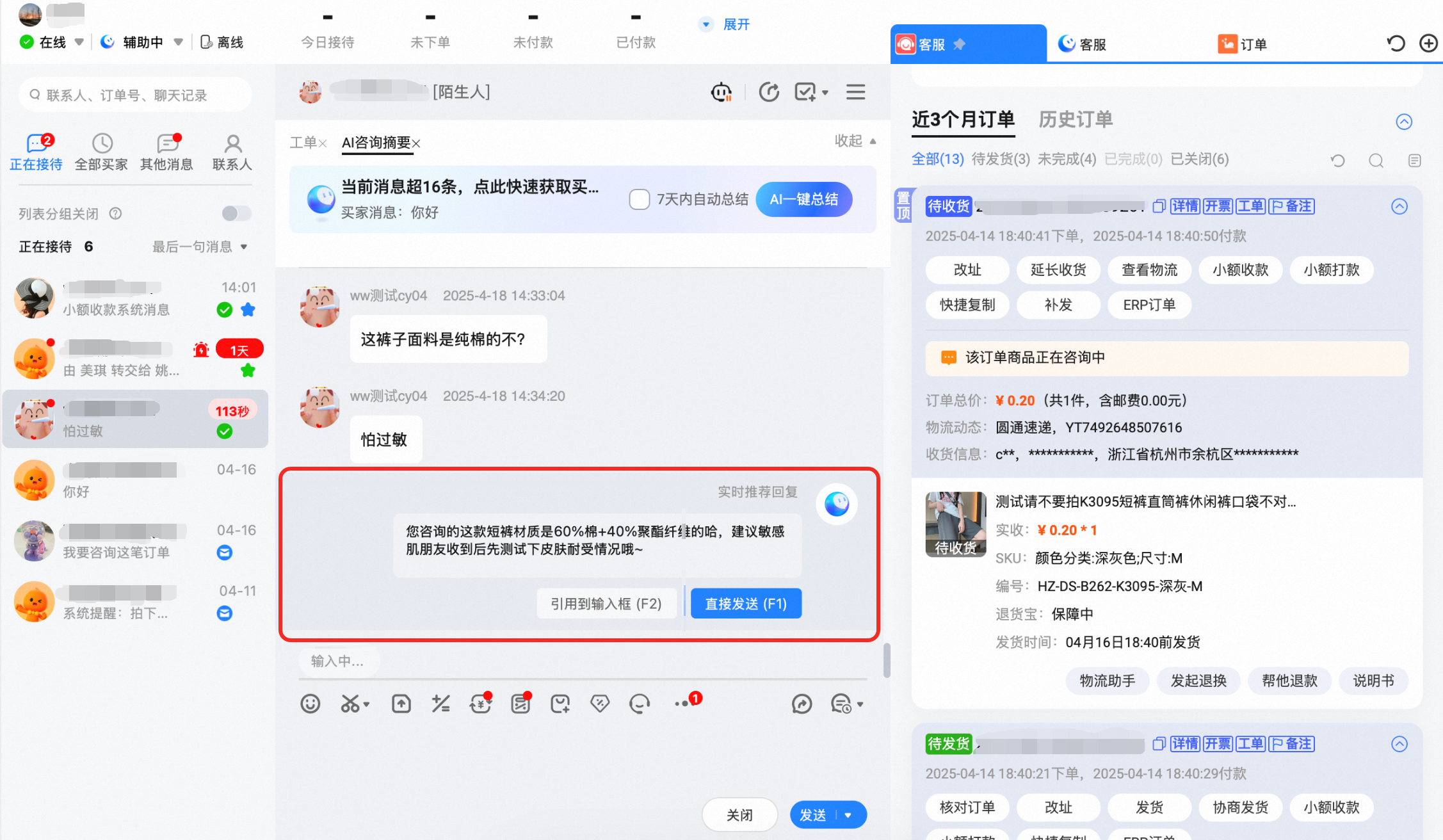Click the chat area vertical scrollbar
Viewport: 1443px width, 840px height.
click(x=887, y=659)
